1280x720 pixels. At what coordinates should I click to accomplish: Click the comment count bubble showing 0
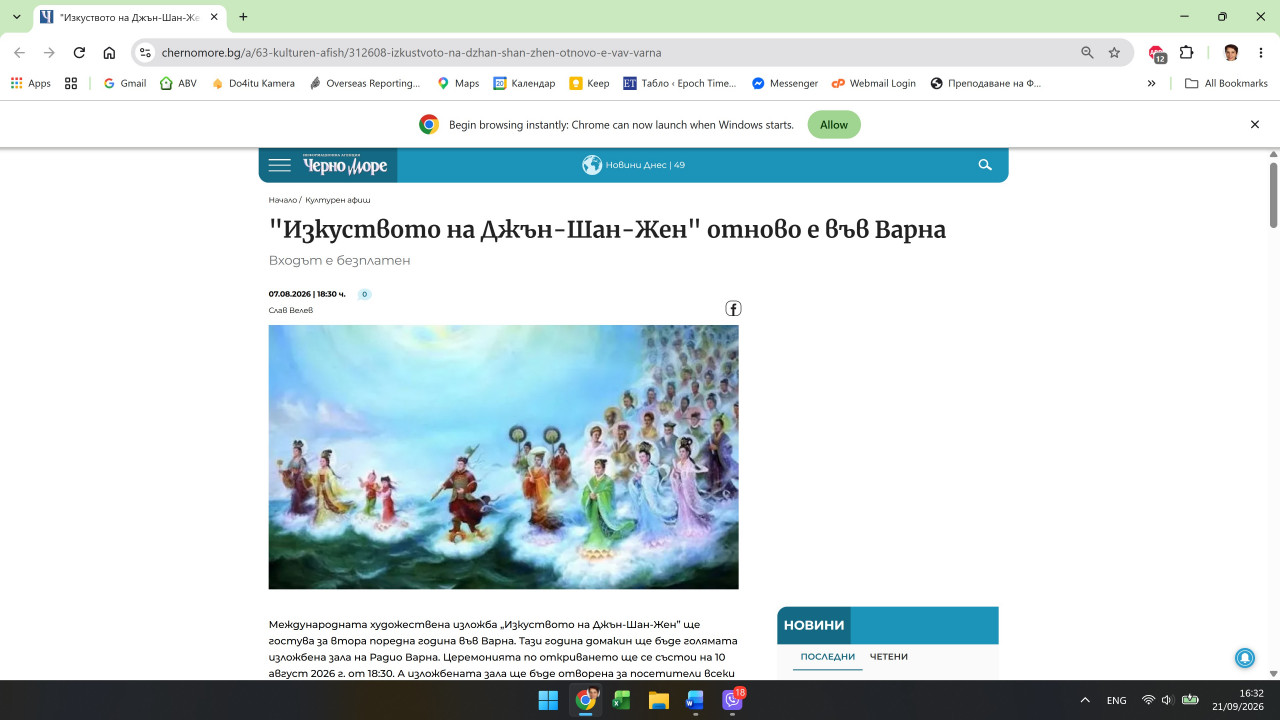(365, 294)
